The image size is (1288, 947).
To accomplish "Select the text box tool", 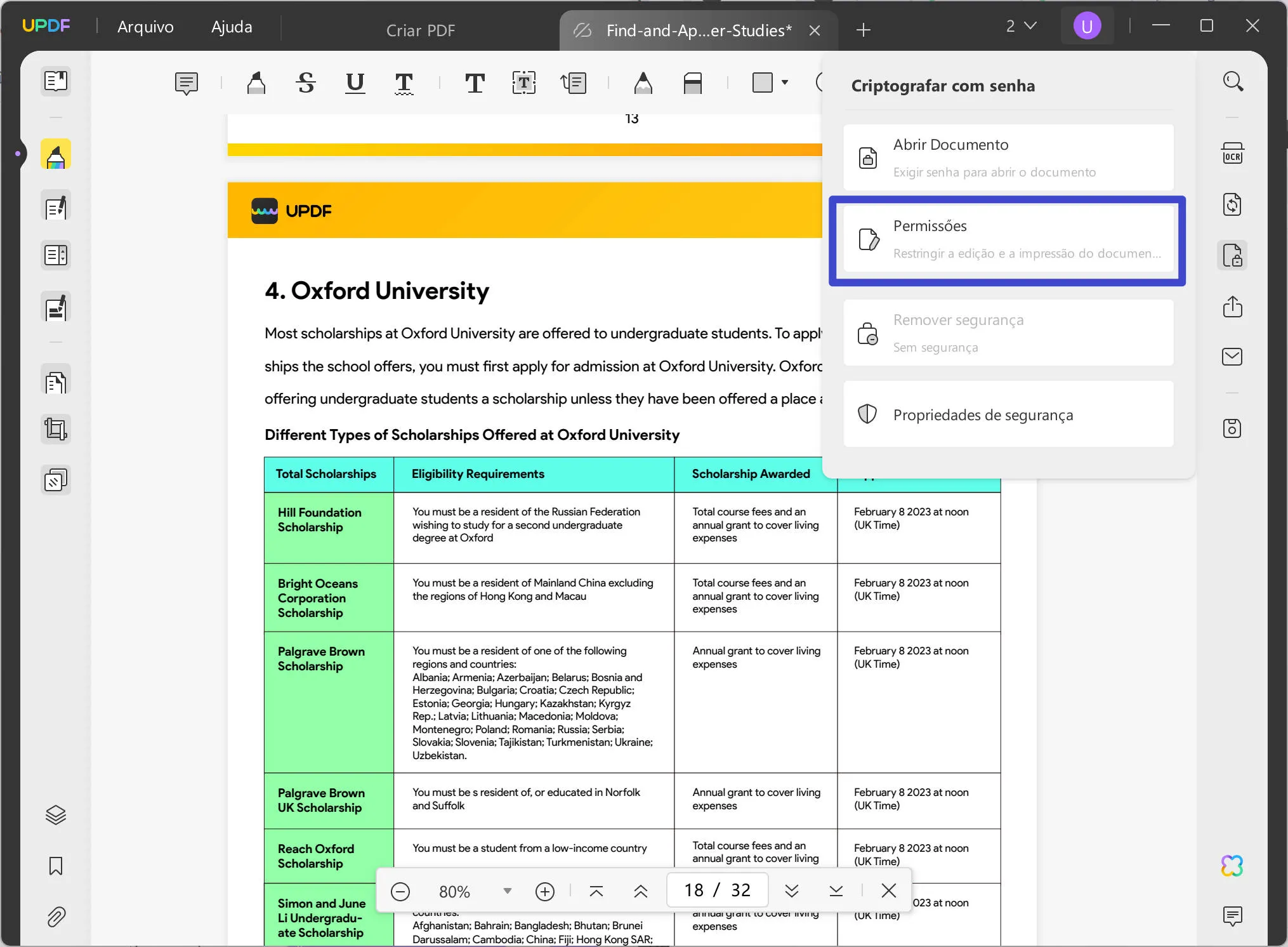I will pyautogui.click(x=524, y=83).
